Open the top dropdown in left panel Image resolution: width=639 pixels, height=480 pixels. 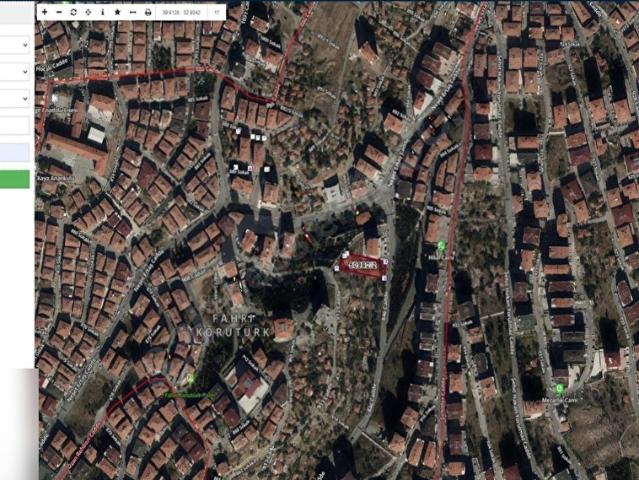(15, 45)
